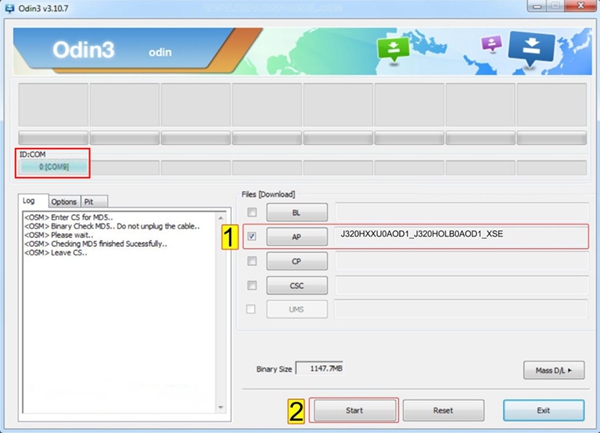Screen dimensions: 600x433
Task: Click the Odin3 app icon in title bar
Action: (x=9, y=8)
